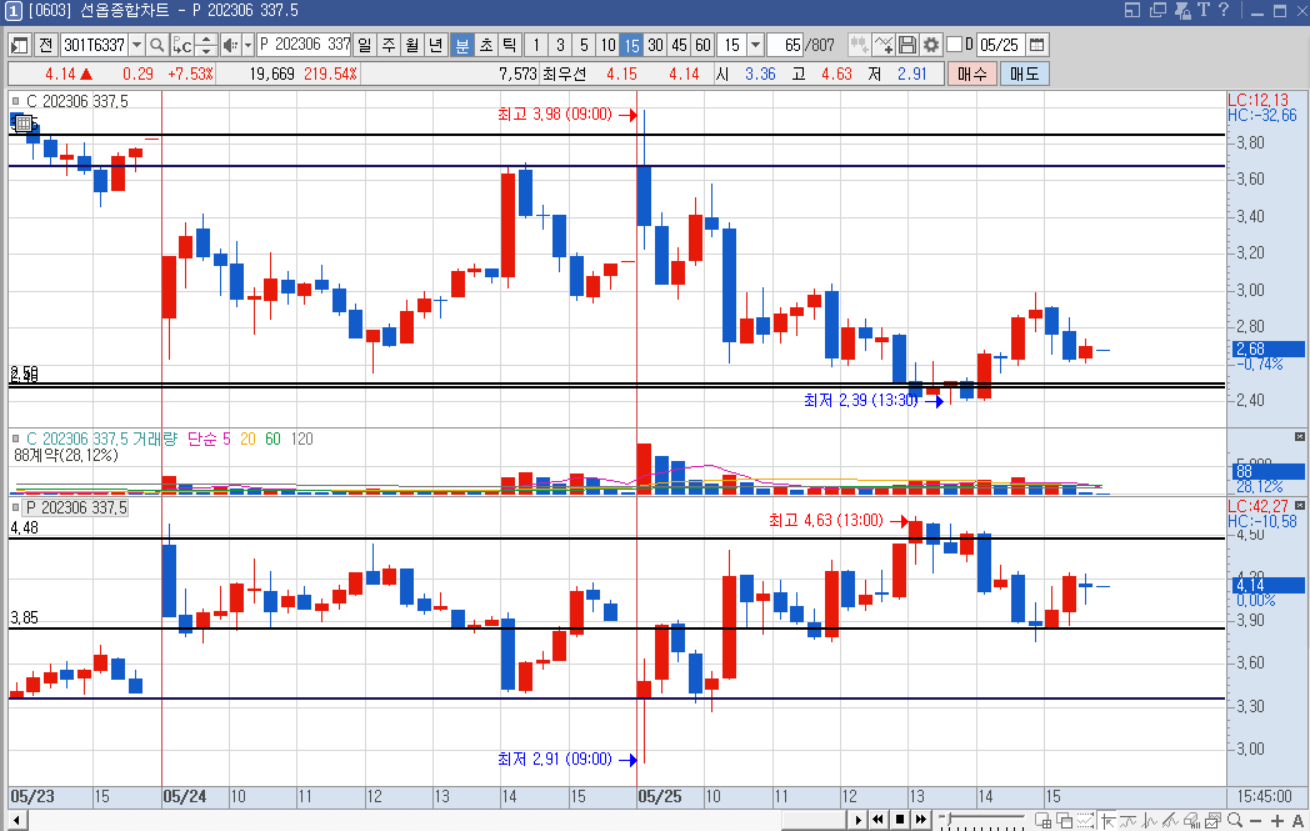Viewport: 1310px width, 831px height.
Task: Choose the 5 minute interval button
Action: pos(584,45)
